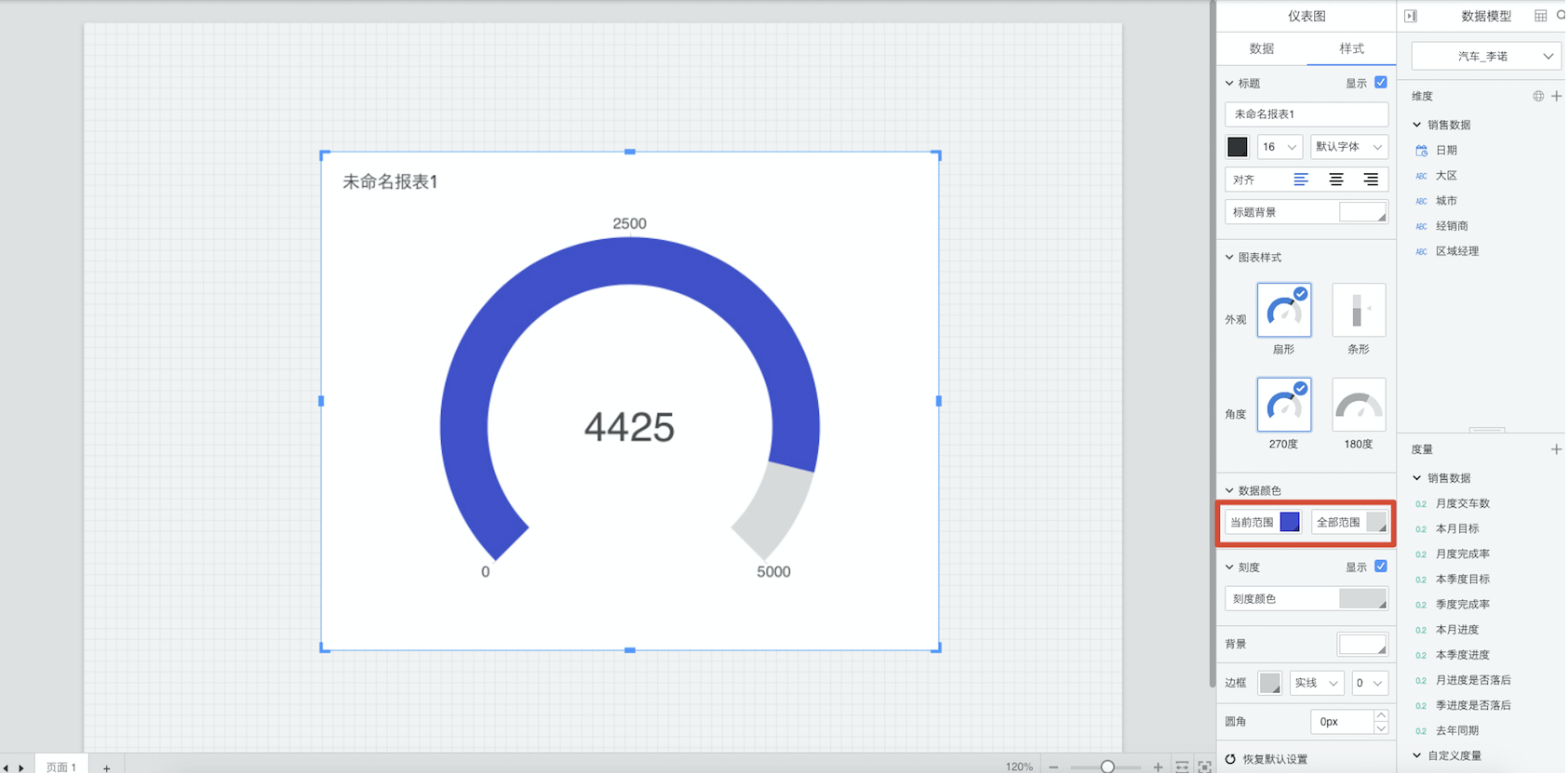Screen dimensions: 1568x774
Task: Select the 页面 1 page tab
Action: tap(61, 767)
